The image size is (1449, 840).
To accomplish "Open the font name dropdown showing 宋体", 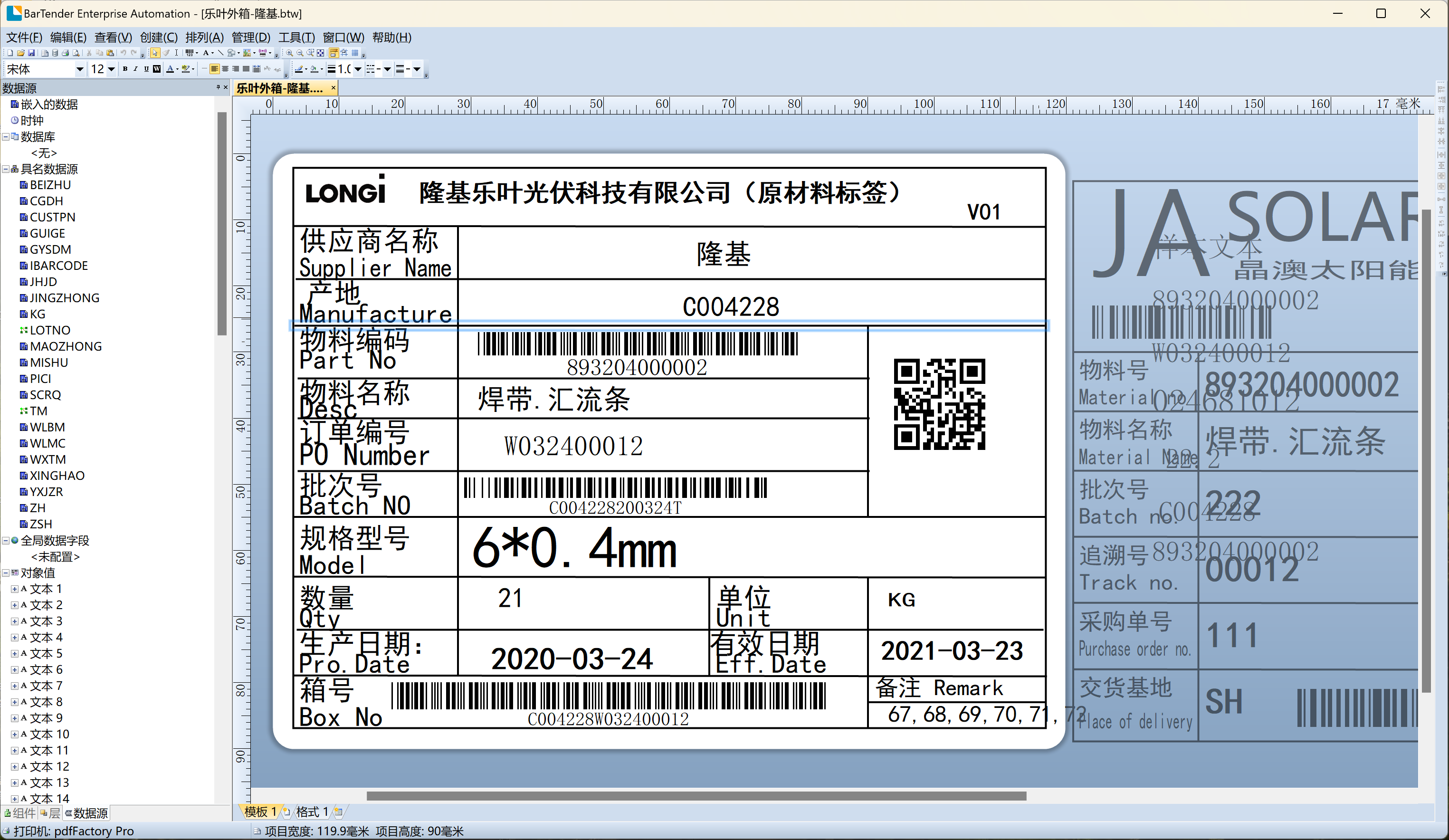I will point(80,69).
